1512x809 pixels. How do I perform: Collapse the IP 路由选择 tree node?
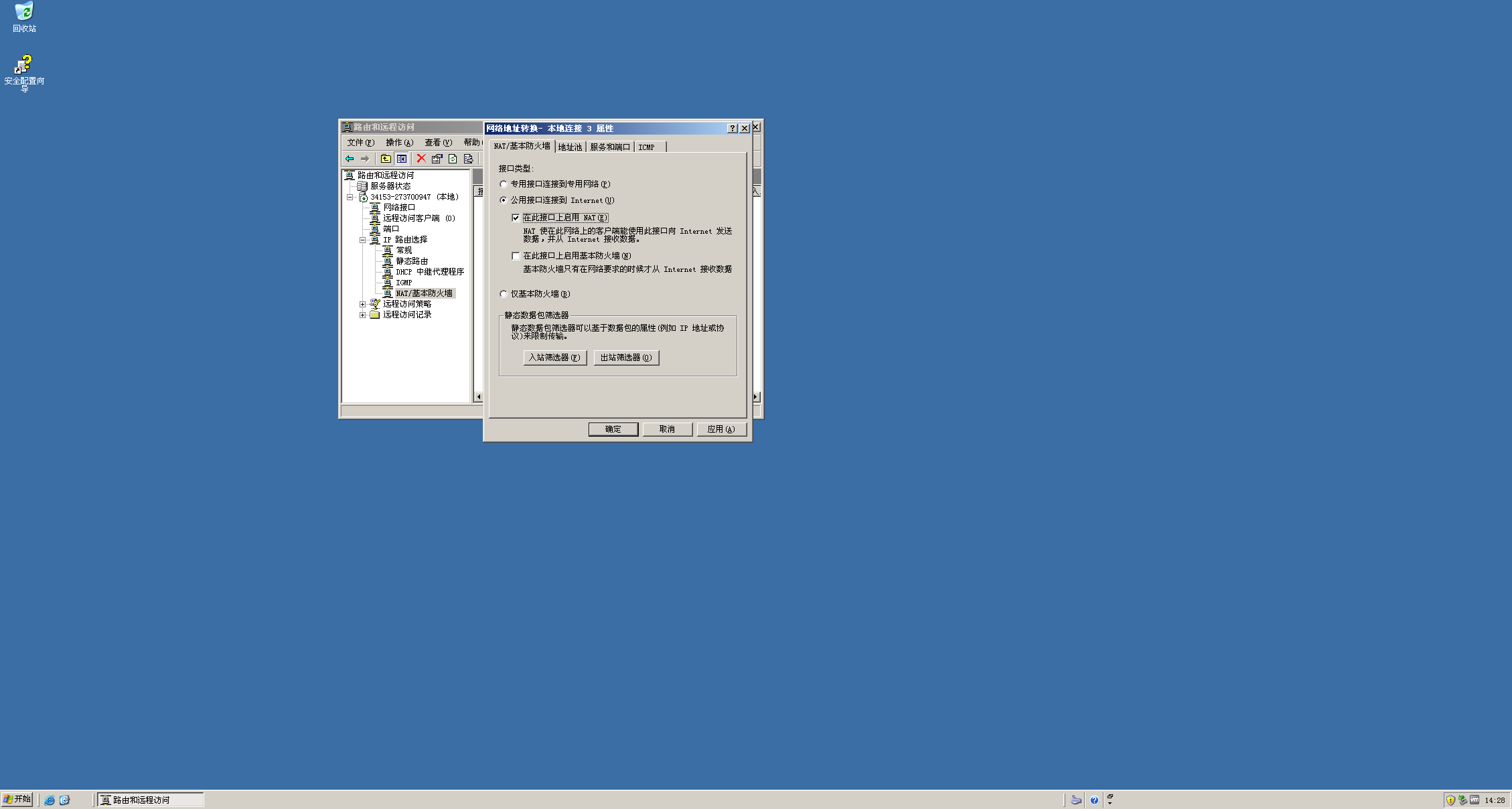(x=362, y=240)
